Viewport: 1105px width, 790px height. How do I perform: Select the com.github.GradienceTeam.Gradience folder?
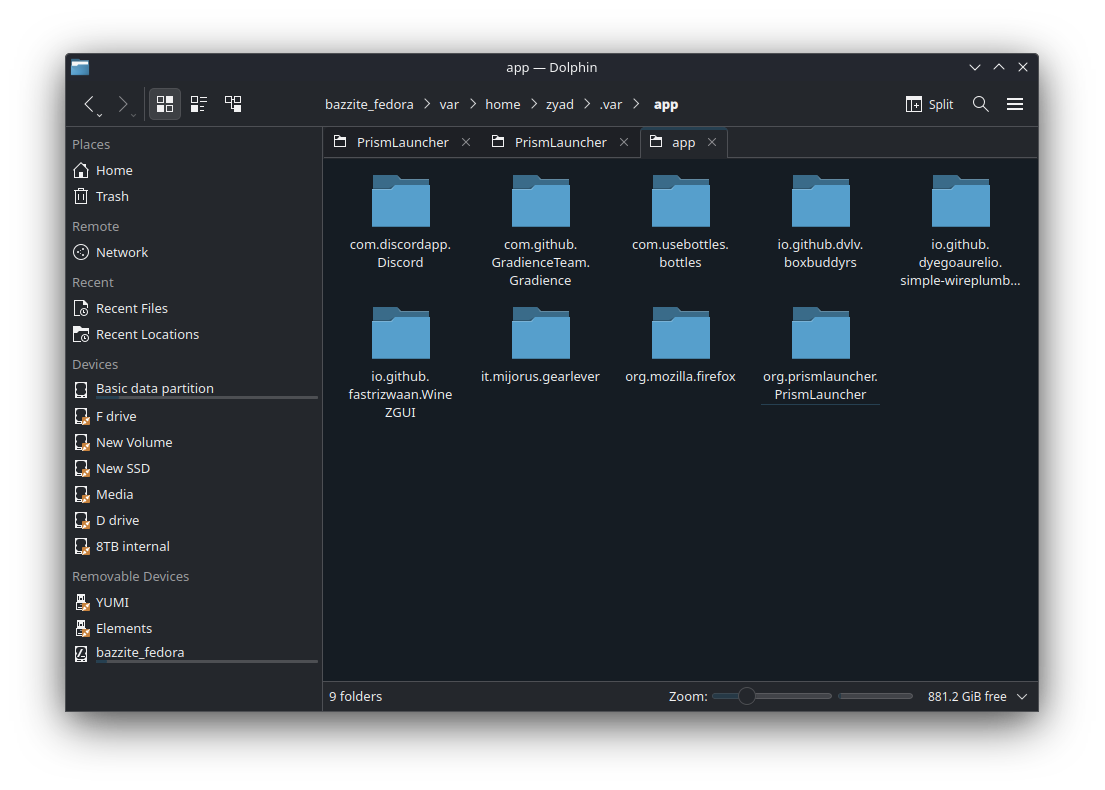tap(541, 231)
